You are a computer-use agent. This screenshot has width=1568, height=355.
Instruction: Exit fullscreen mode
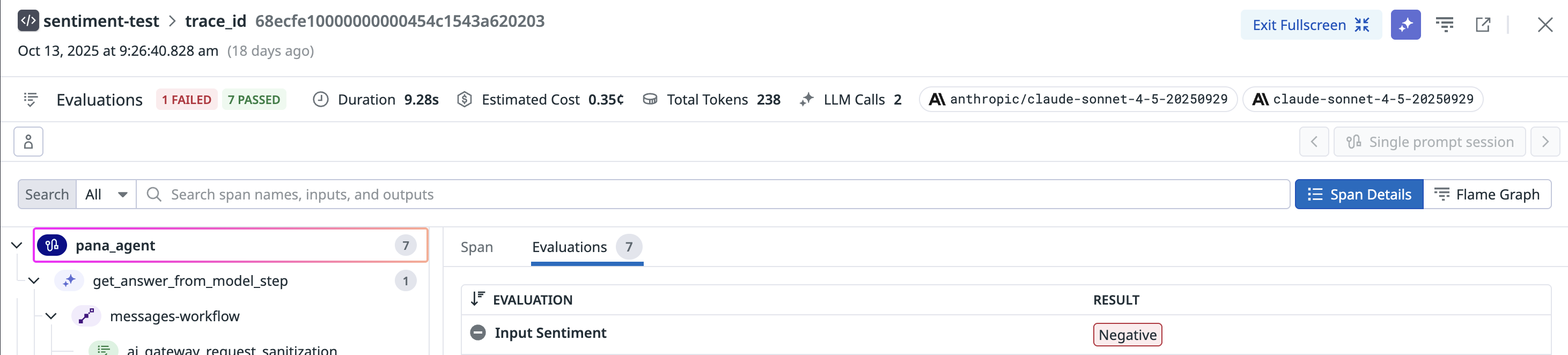click(1311, 25)
